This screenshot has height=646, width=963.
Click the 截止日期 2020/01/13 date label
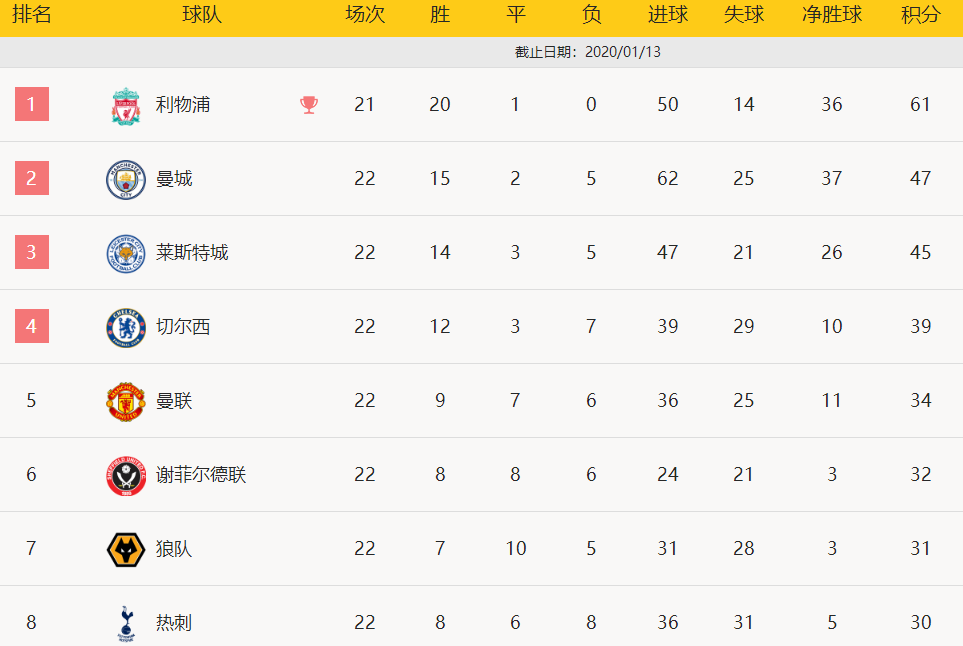(588, 52)
